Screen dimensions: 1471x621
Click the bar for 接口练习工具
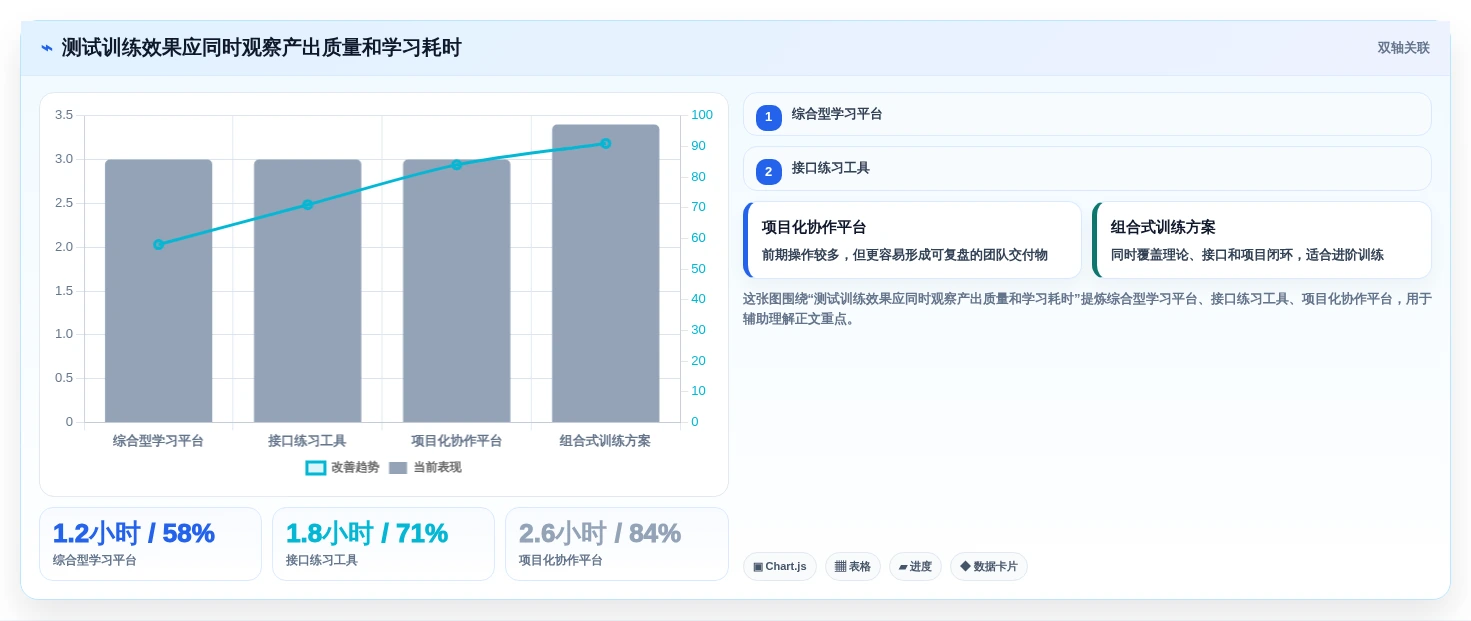[307, 291]
